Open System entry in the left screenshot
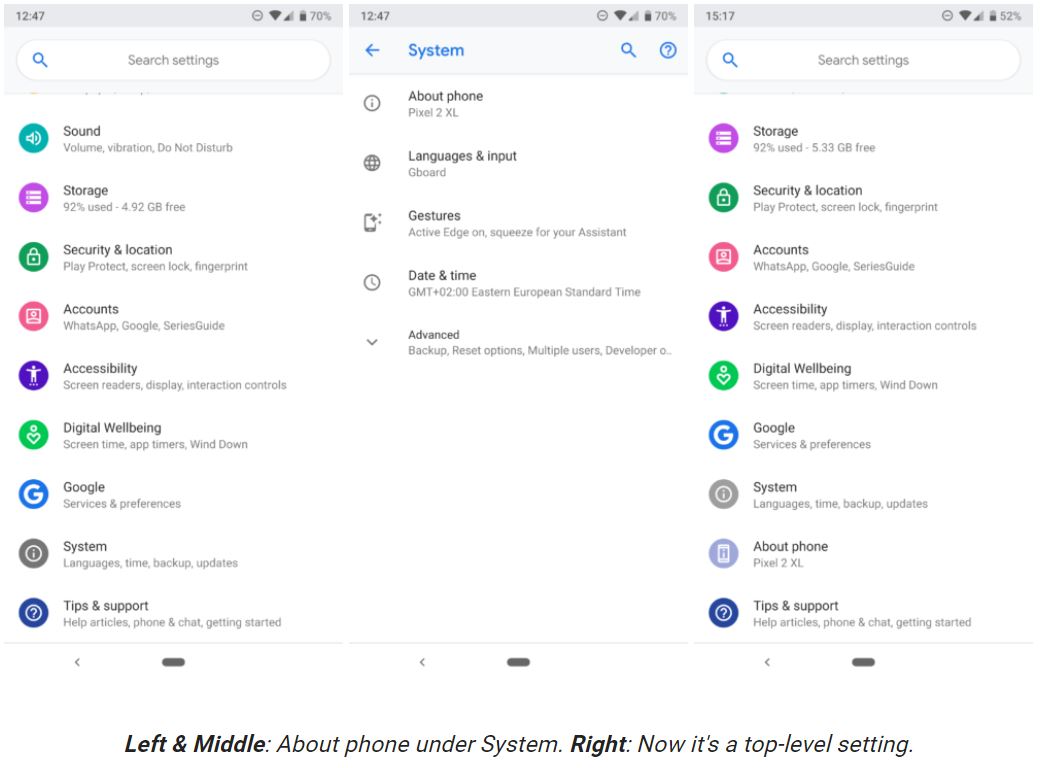1044x768 pixels. point(150,554)
